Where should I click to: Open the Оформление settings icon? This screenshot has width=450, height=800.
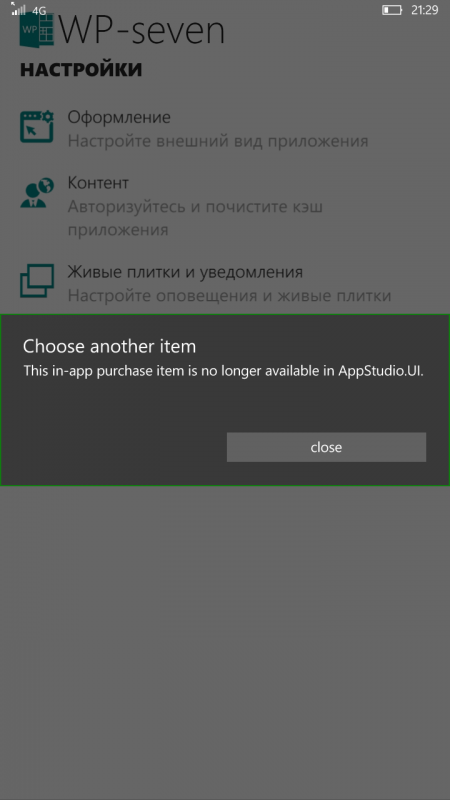(37, 127)
